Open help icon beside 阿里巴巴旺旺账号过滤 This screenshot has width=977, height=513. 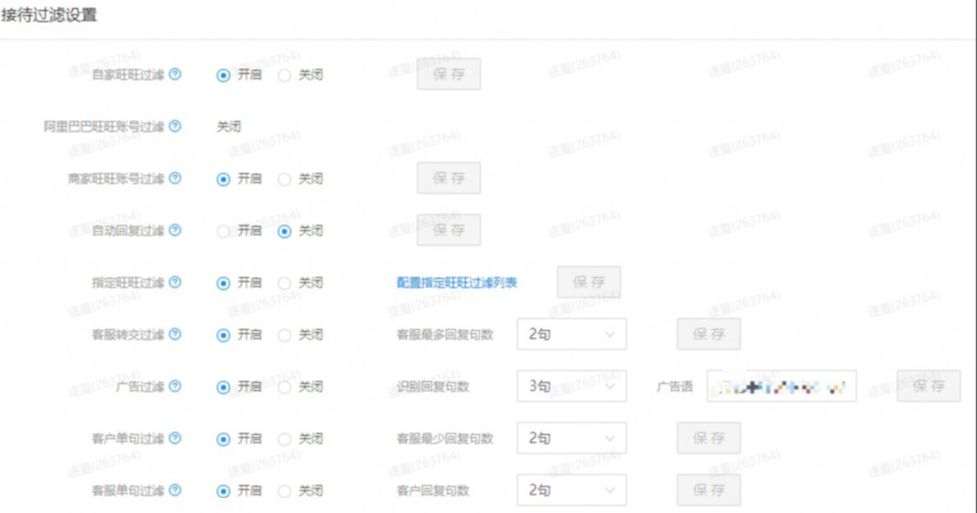pos(176,126)
